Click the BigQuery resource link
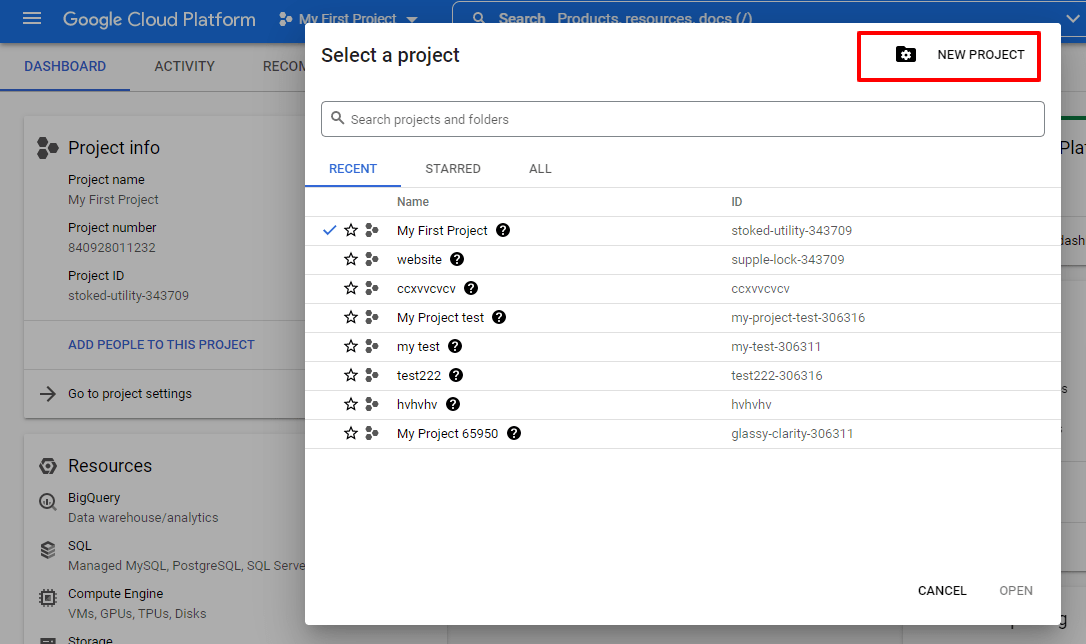This screenshot has height=644, width=1086. click(x=94, y=498)
